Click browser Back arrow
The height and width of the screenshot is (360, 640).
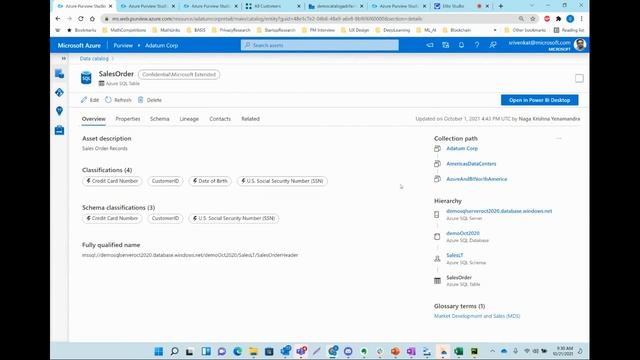(58, 19)
